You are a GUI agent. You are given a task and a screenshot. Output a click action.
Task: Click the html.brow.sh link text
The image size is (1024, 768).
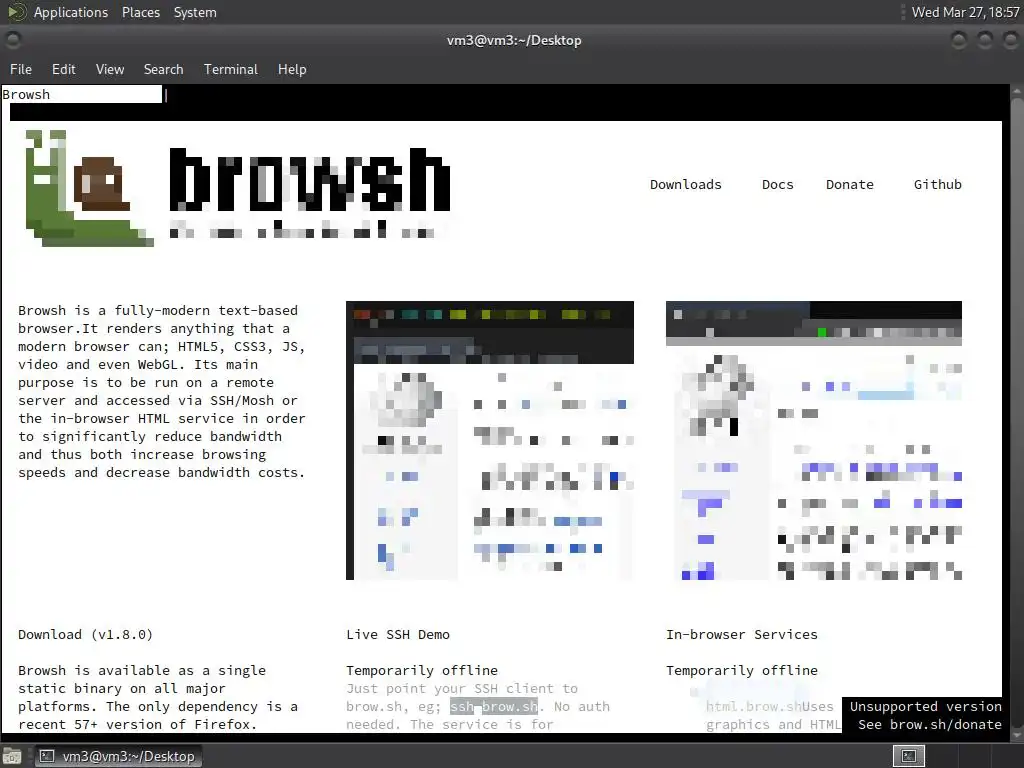[x=754, y=707]
